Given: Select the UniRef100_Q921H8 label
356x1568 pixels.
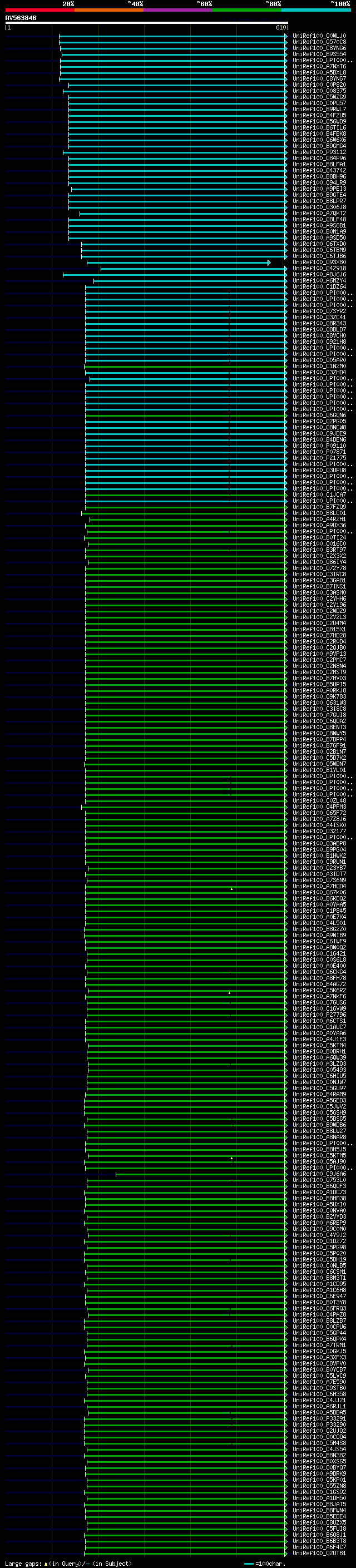Looking at the screenshot, I should click(319, 342).
